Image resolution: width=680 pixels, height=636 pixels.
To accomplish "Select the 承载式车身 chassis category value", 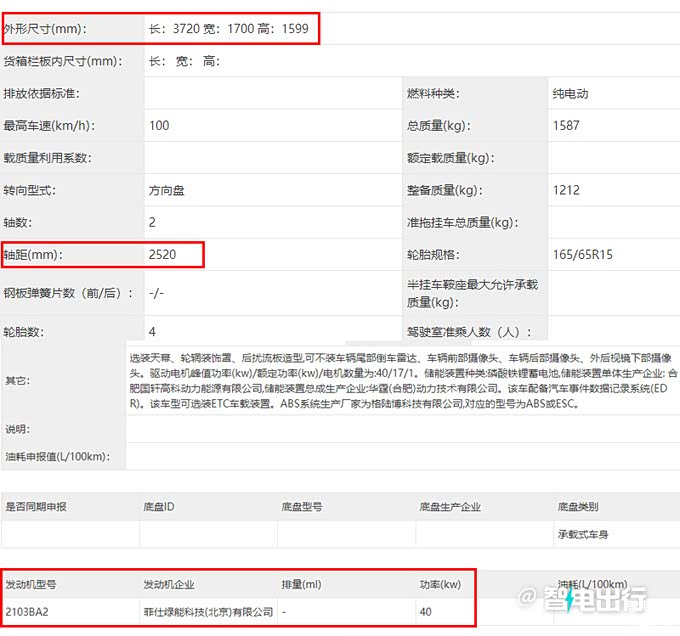I will pyautogui.click(x=583, y=534).
